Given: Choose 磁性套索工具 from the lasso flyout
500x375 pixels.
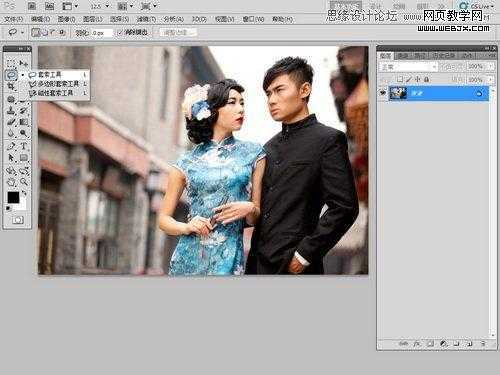Looking at the screenshot, I should (57, 93).
